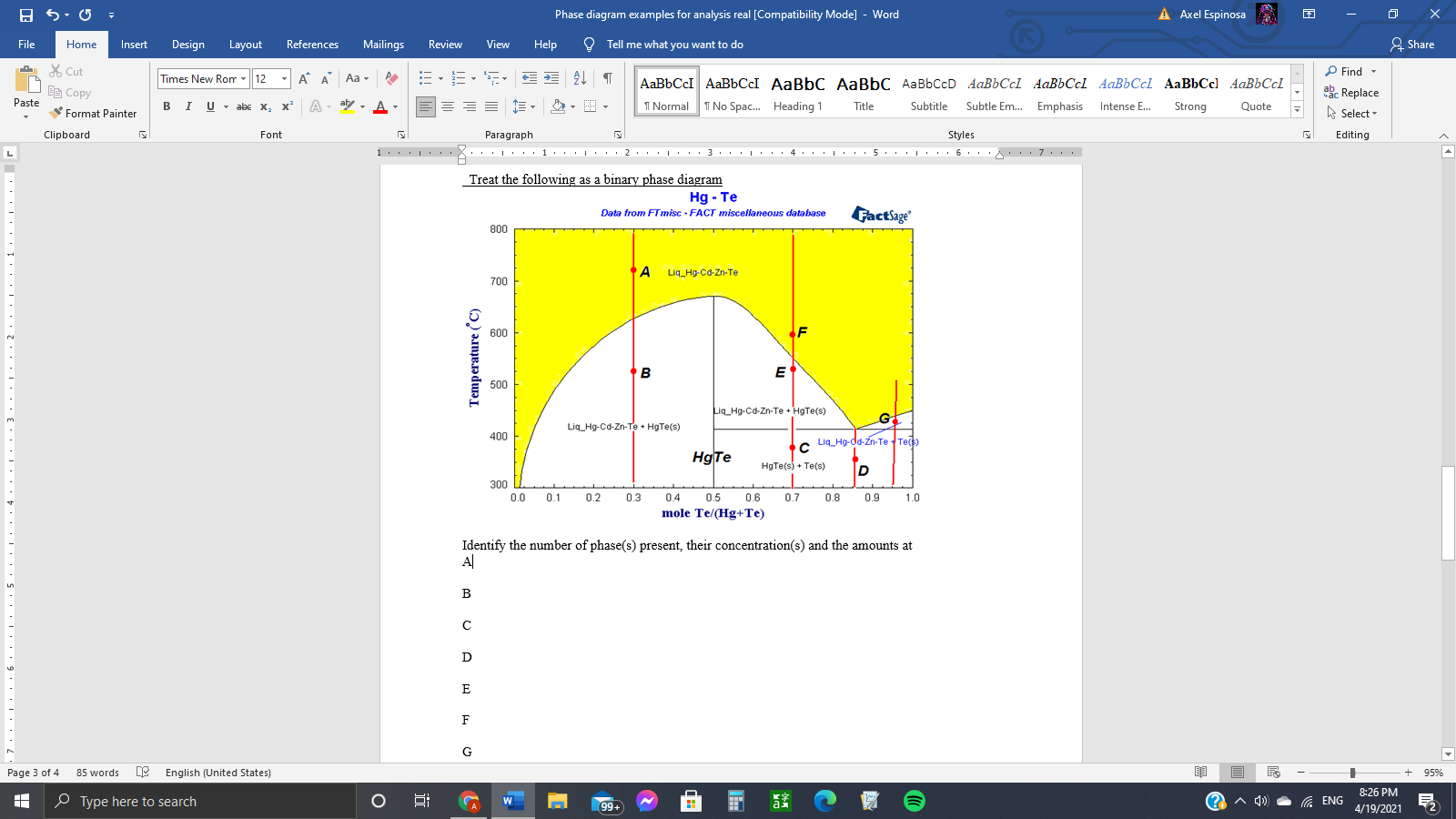Switch to Web Layout view icon

pos(1274,773)
